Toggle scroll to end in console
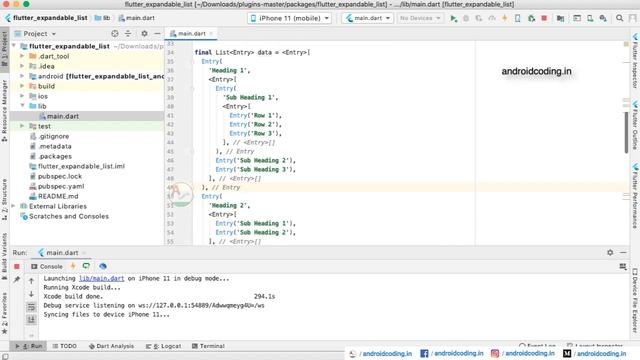This screenshot has height=360, width=640. 31,320
